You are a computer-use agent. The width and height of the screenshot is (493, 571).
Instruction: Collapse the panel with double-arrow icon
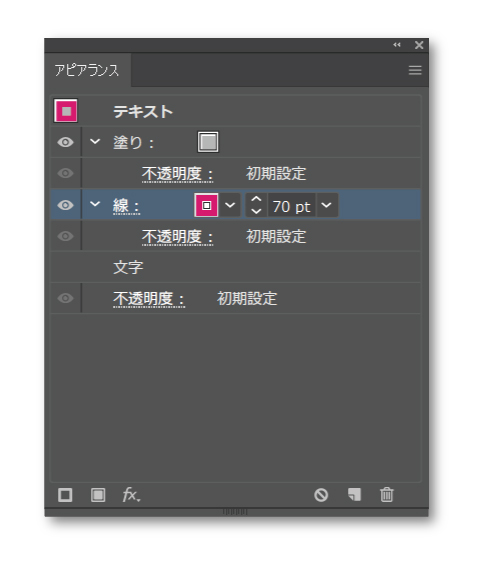(397, 45)
